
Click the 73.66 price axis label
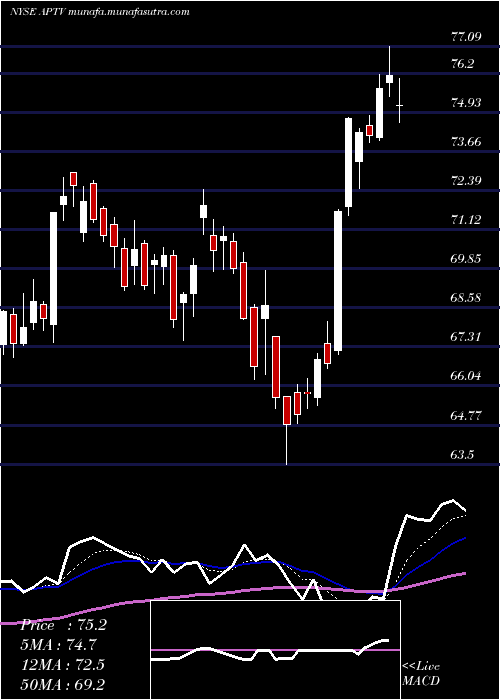pos(467,142)
